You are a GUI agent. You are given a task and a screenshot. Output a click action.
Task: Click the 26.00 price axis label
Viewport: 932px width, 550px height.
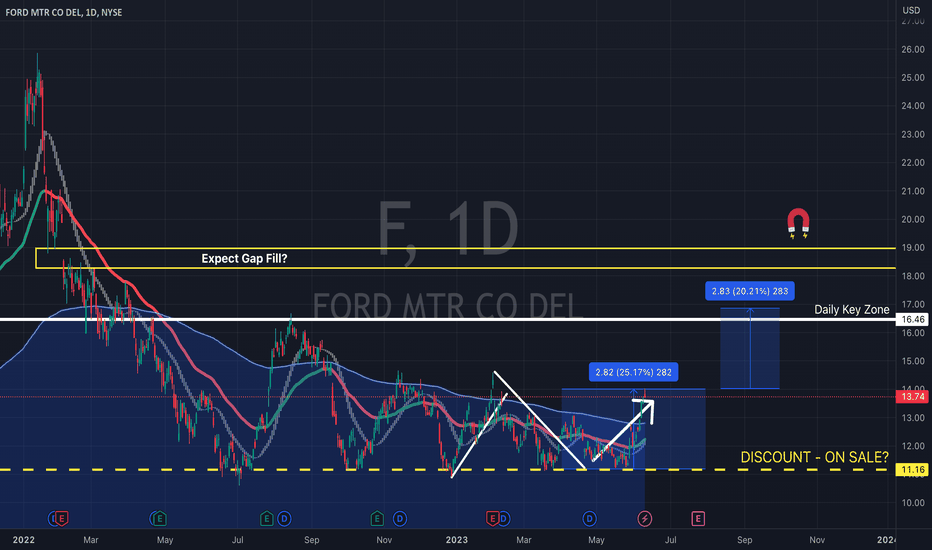click(912, 49)
